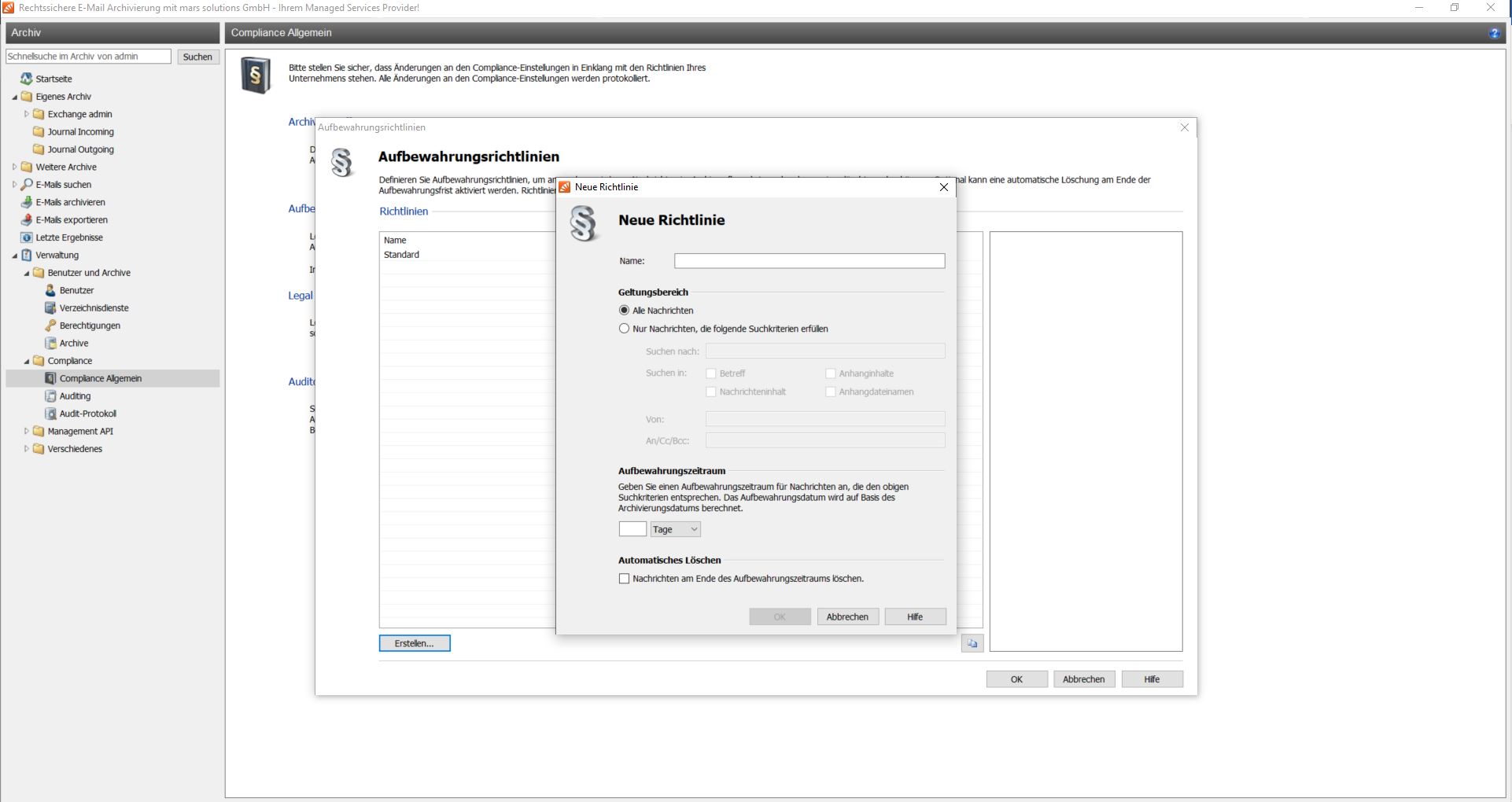The width and height of the screenshot is (1512, 802).
Task: Click the E-Mails suchen magnifier icon
Action: pos(26,185)
